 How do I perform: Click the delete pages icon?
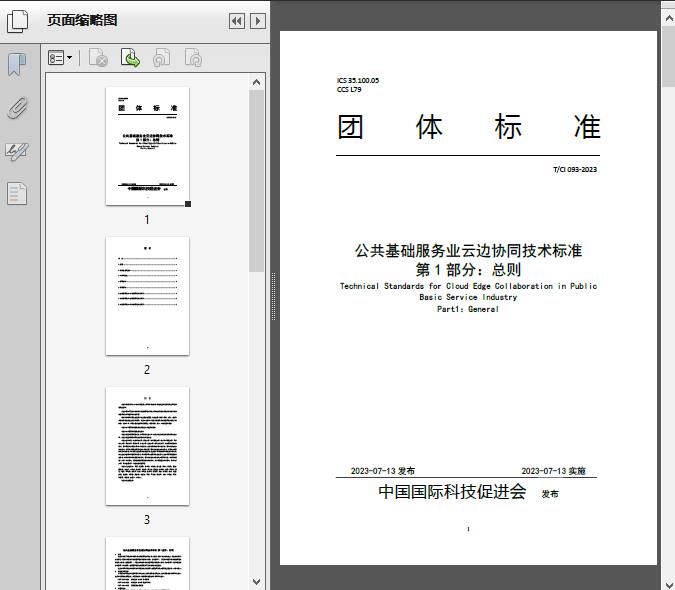point(98,59)
